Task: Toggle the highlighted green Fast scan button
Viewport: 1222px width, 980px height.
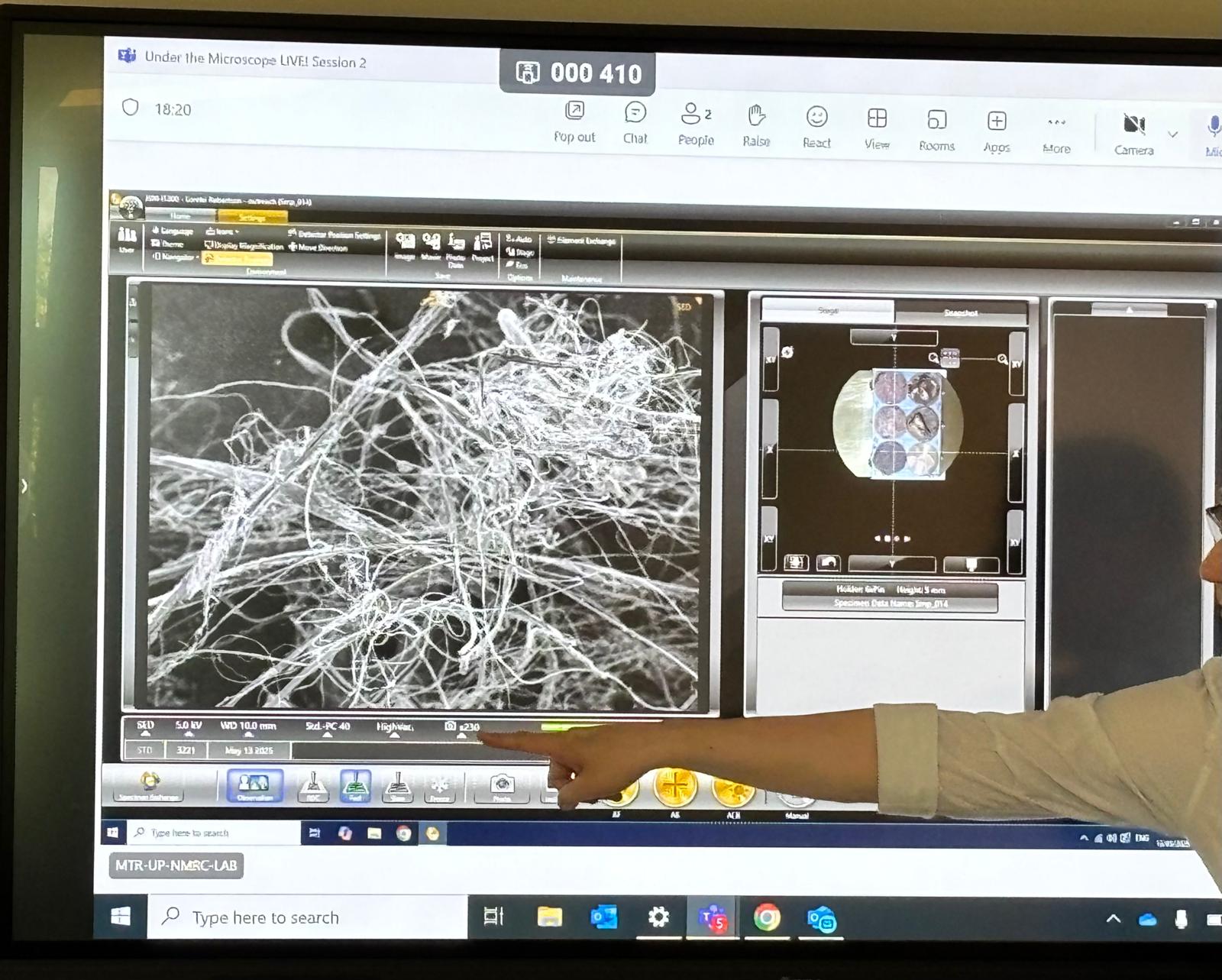Action: [x=355, y=786]
